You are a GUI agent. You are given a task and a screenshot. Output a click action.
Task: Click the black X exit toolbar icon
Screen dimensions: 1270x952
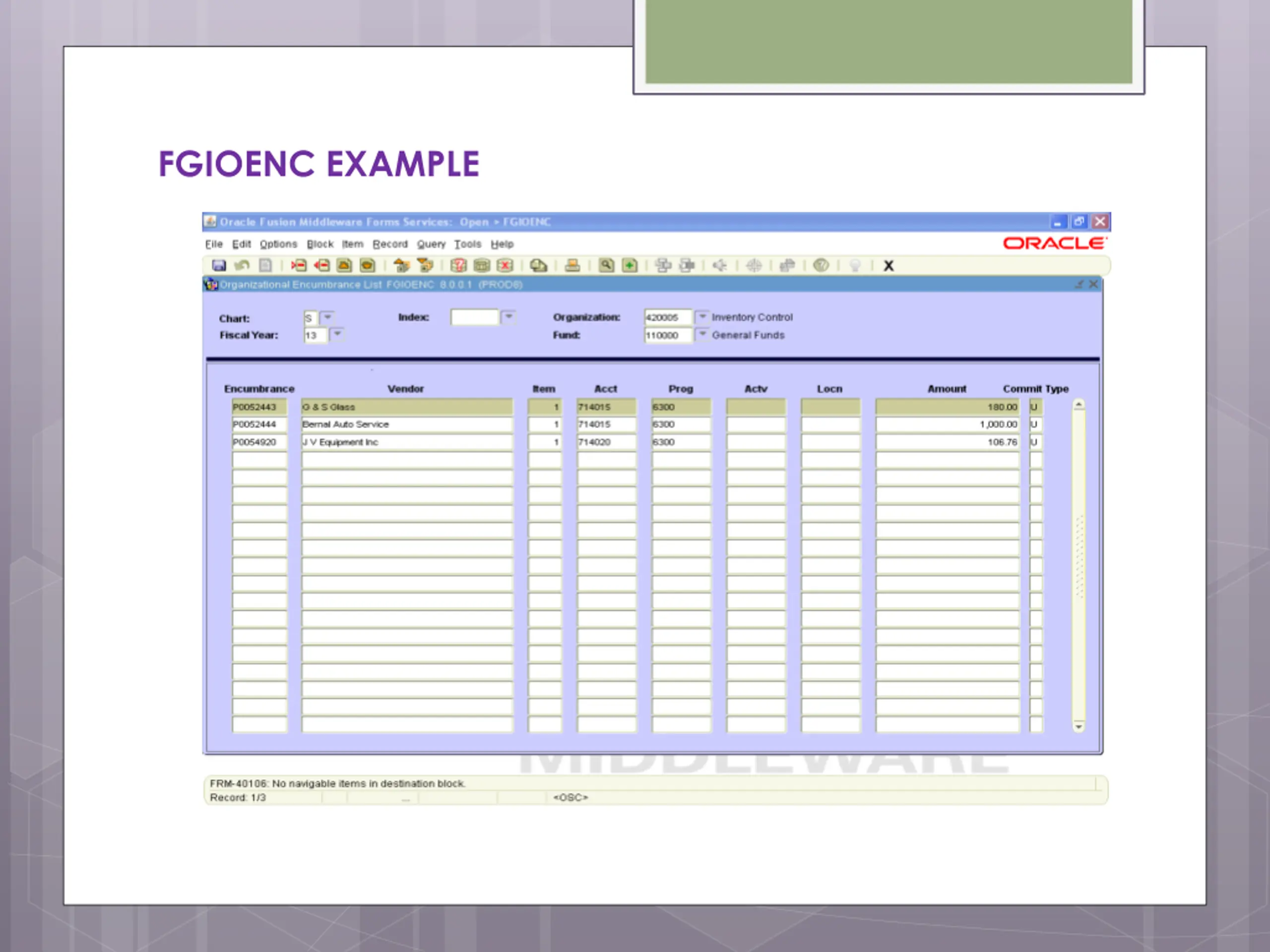point(889,266)
